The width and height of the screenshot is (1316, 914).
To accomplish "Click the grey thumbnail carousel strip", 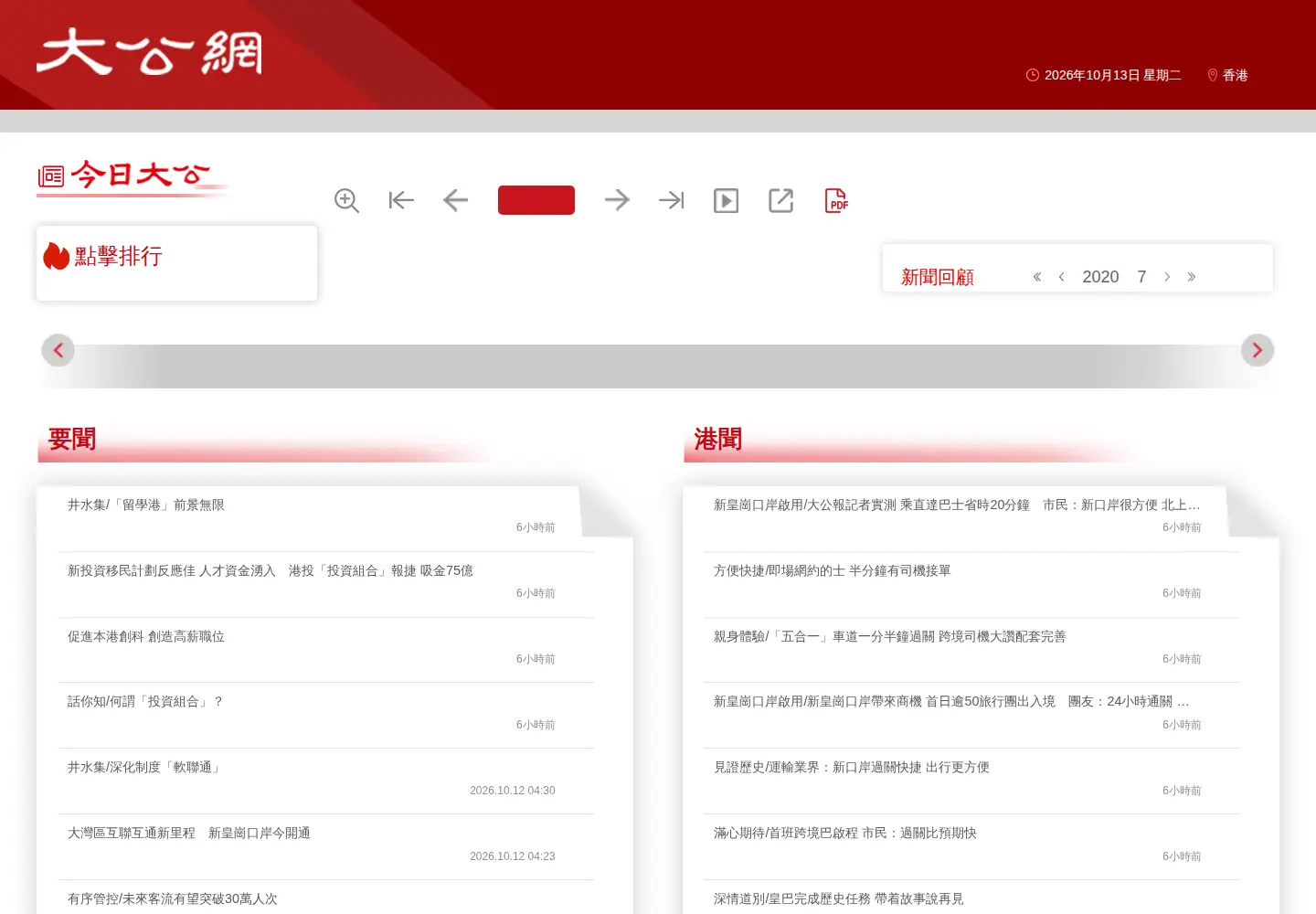I will pyautogui.click(x=658, y=367).
